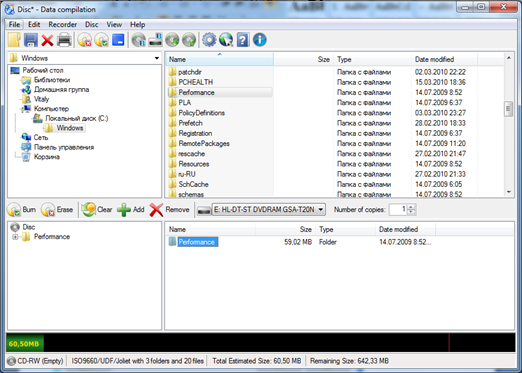
Task: Click the printer icon in toolbar
Action: tap(64, 40)
